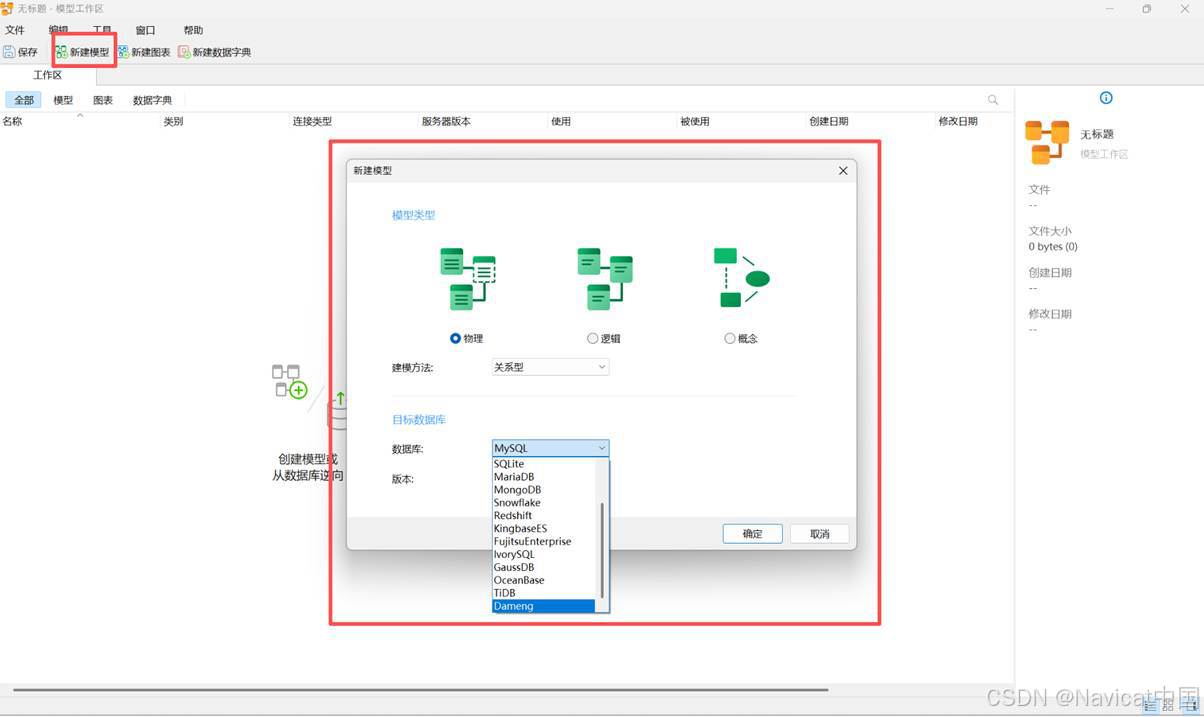Select the 工作区 tab
This screenshot has width=1204, height=717.
coord(48,75)
